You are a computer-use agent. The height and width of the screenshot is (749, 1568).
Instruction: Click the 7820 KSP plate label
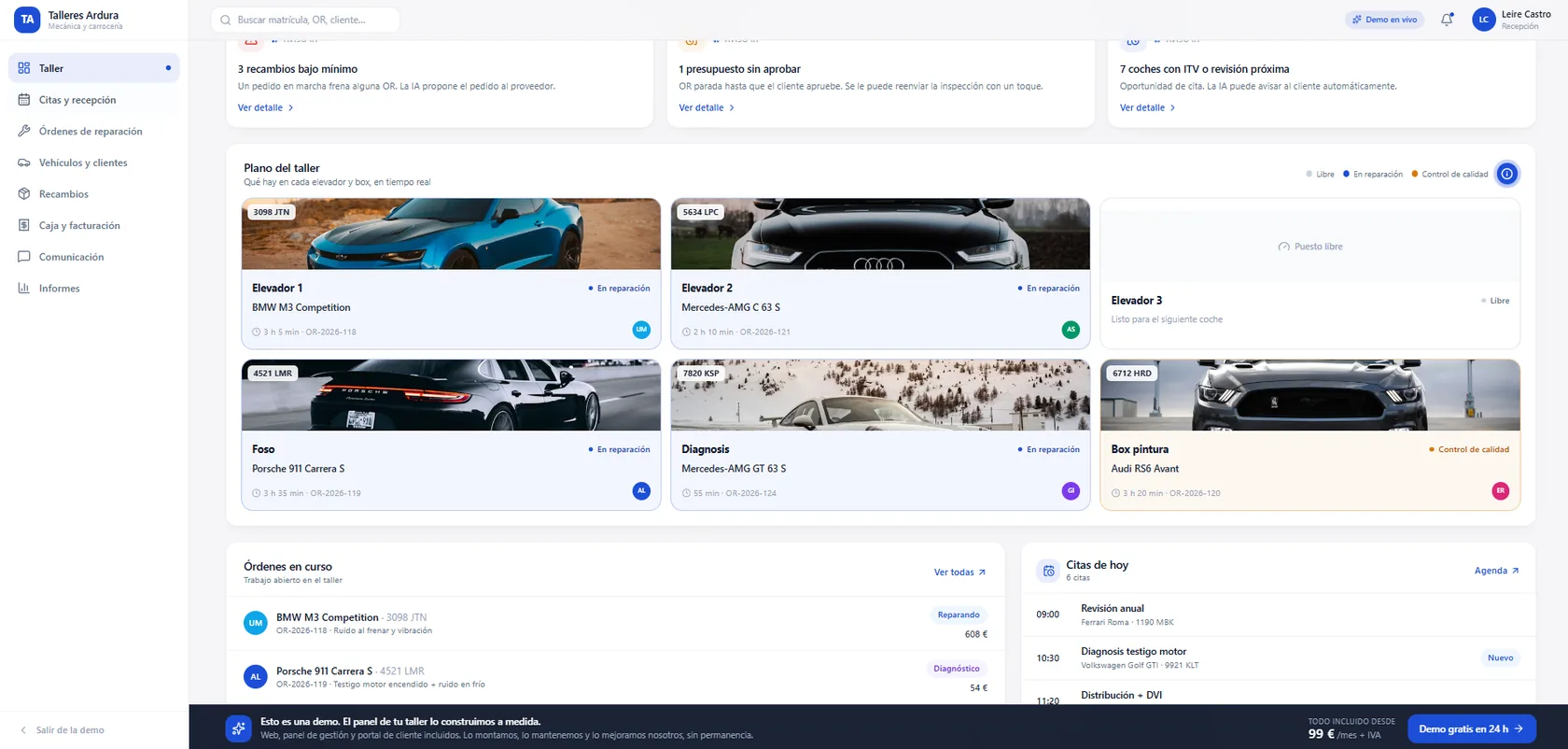point(701,373)
